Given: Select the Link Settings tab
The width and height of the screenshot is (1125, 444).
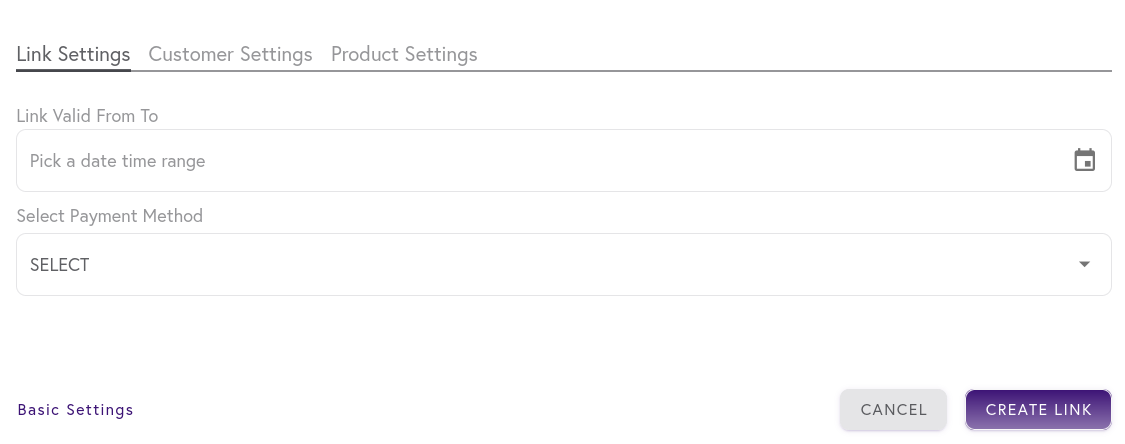Looking at the screenshot, I should [73, 55].
